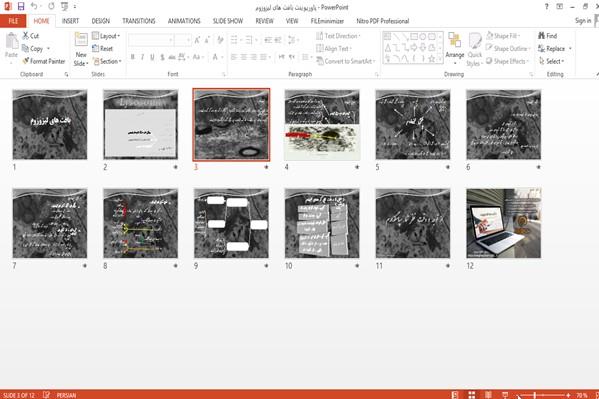Open Shape Effects menu

[508, 61]
